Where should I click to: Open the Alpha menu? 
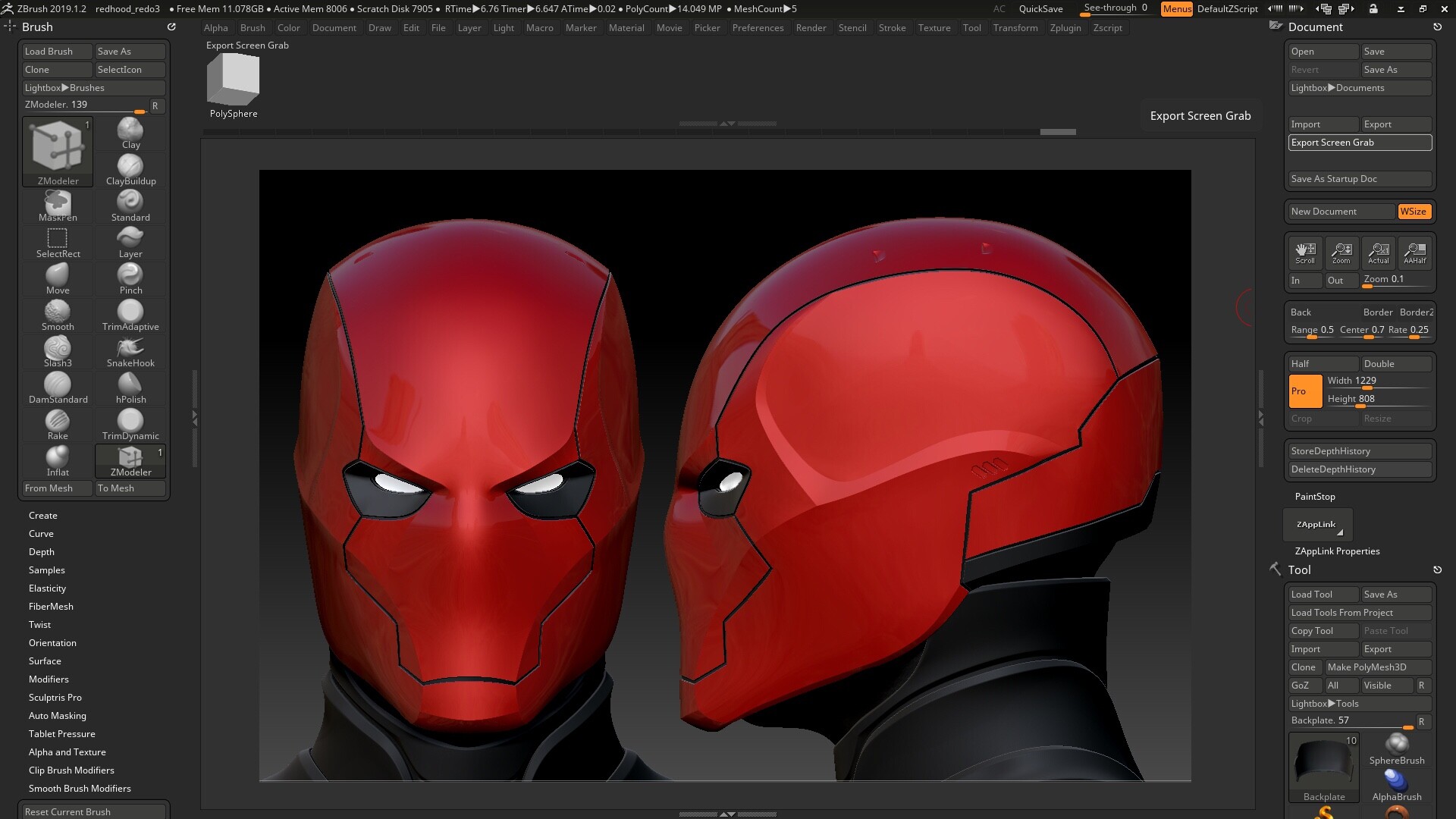pos(216,28)
